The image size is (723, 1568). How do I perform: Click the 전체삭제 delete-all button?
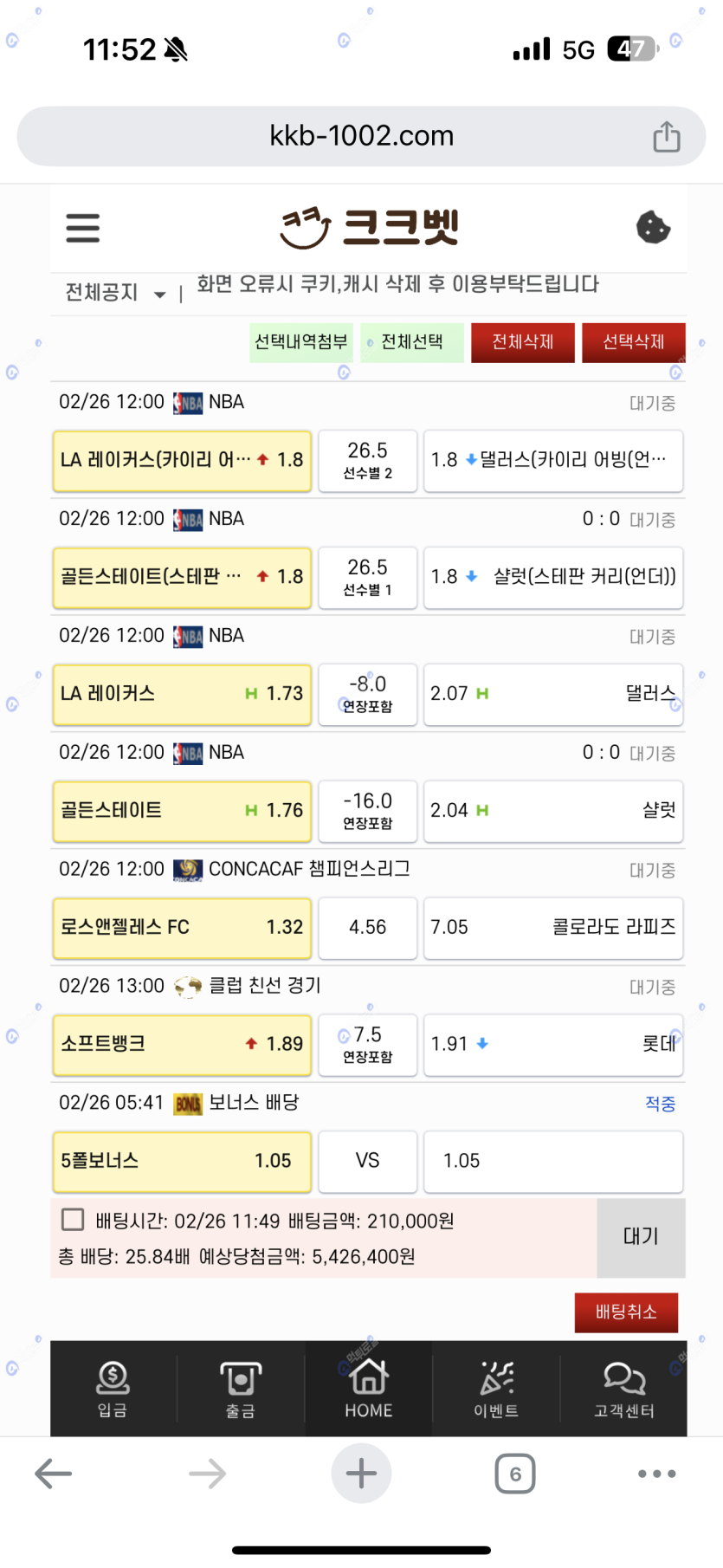[523, 342]
